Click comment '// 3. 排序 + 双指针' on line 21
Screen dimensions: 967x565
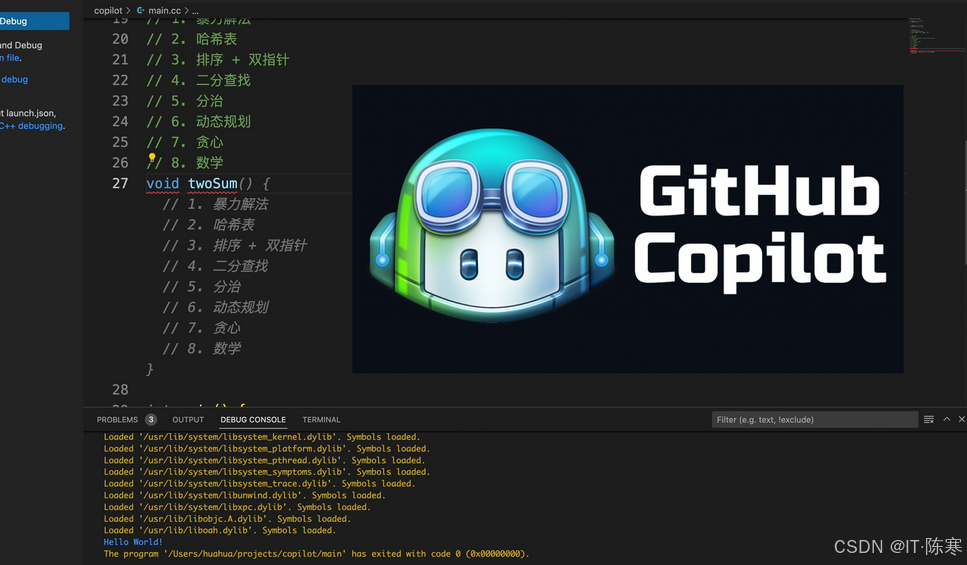tap(218, 60)
